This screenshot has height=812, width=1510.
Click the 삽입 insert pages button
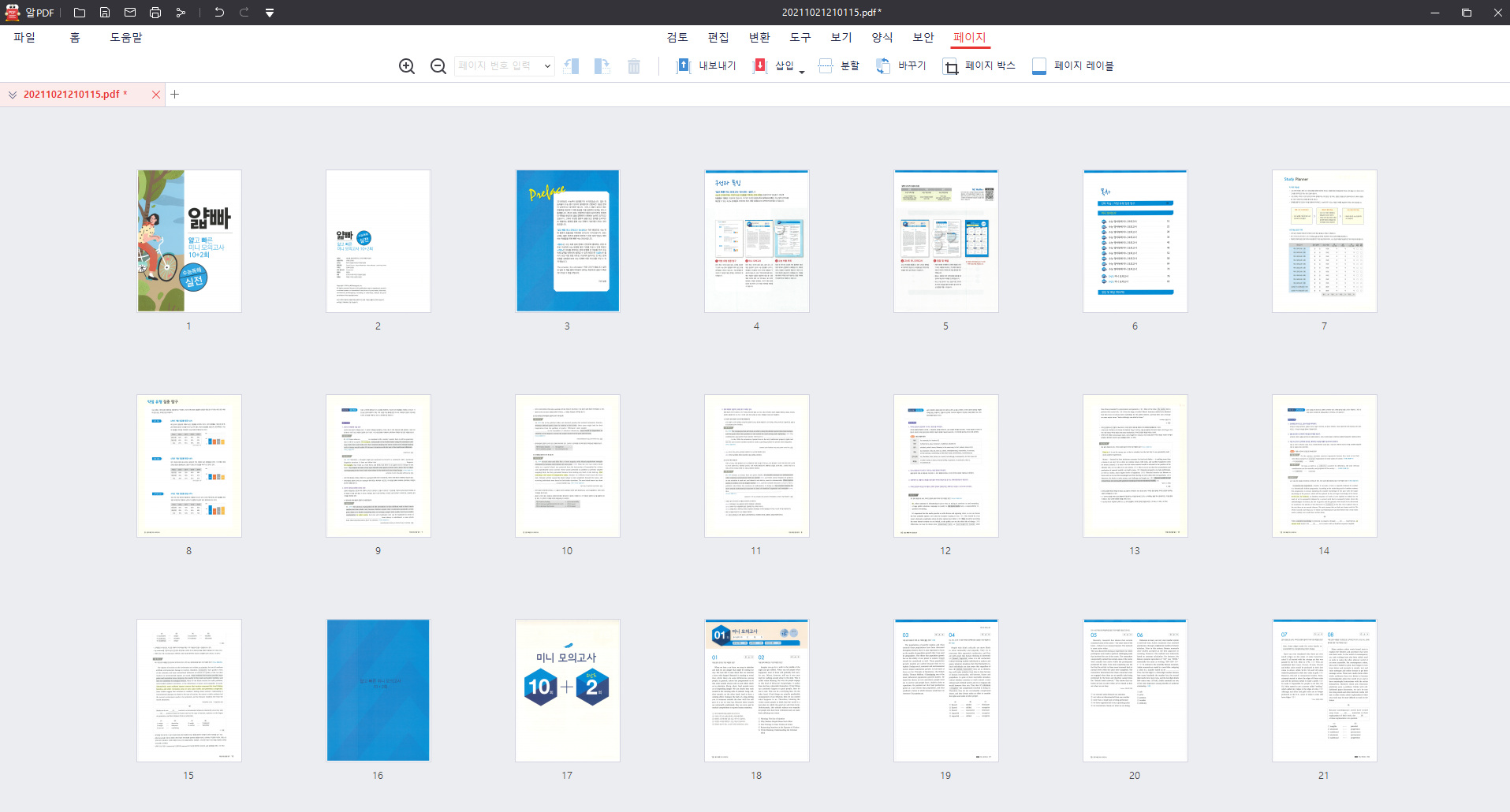[774, 66]
